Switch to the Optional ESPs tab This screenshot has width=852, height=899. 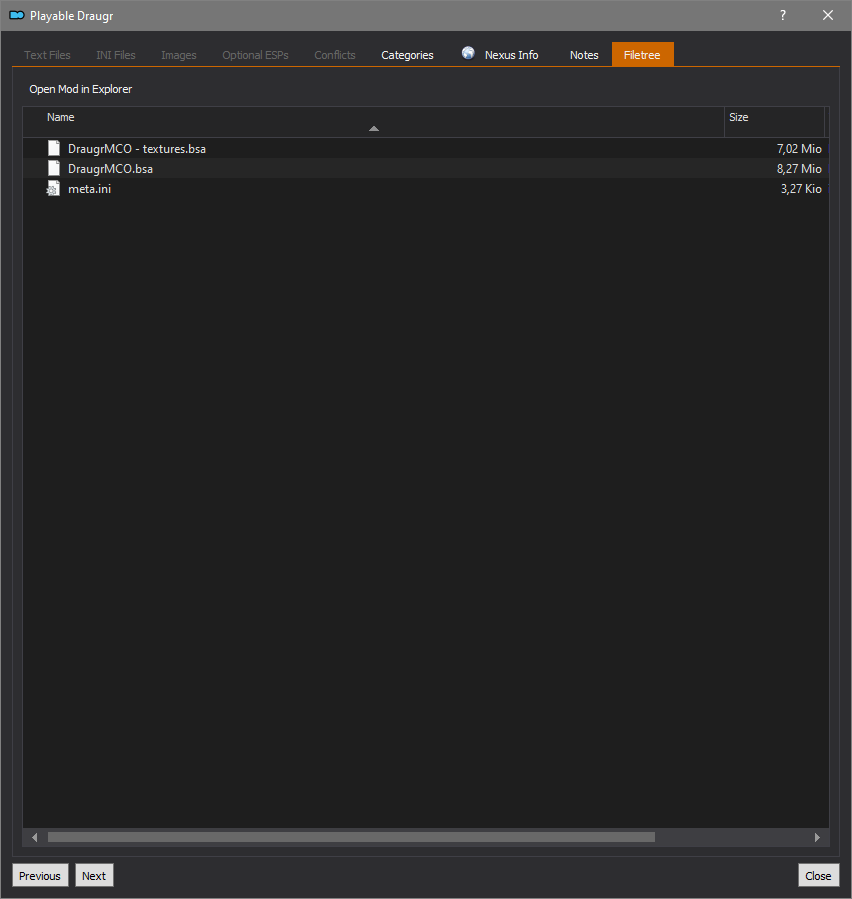coord(255,55)
